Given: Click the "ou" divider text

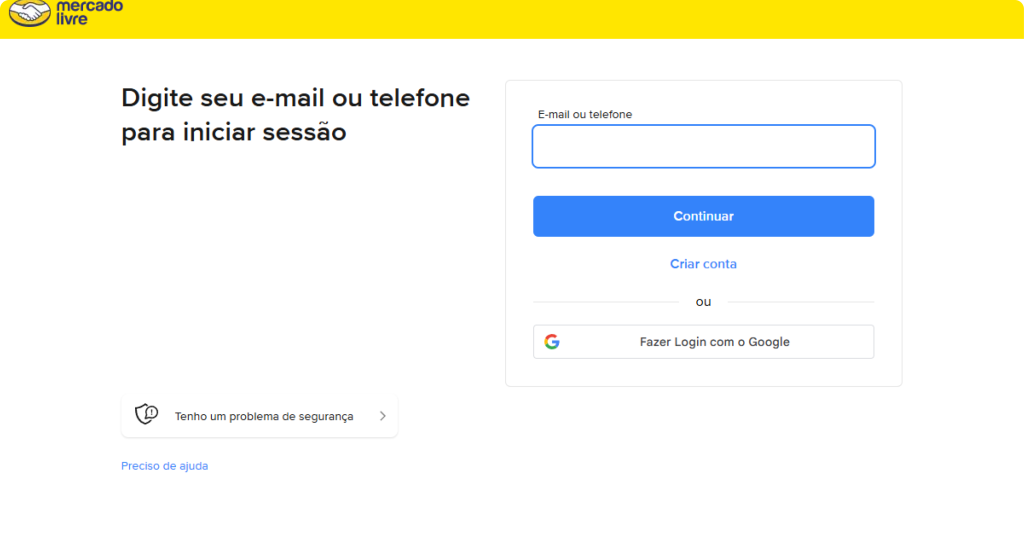Looking at the screenshot, I should tap(703, 302).
